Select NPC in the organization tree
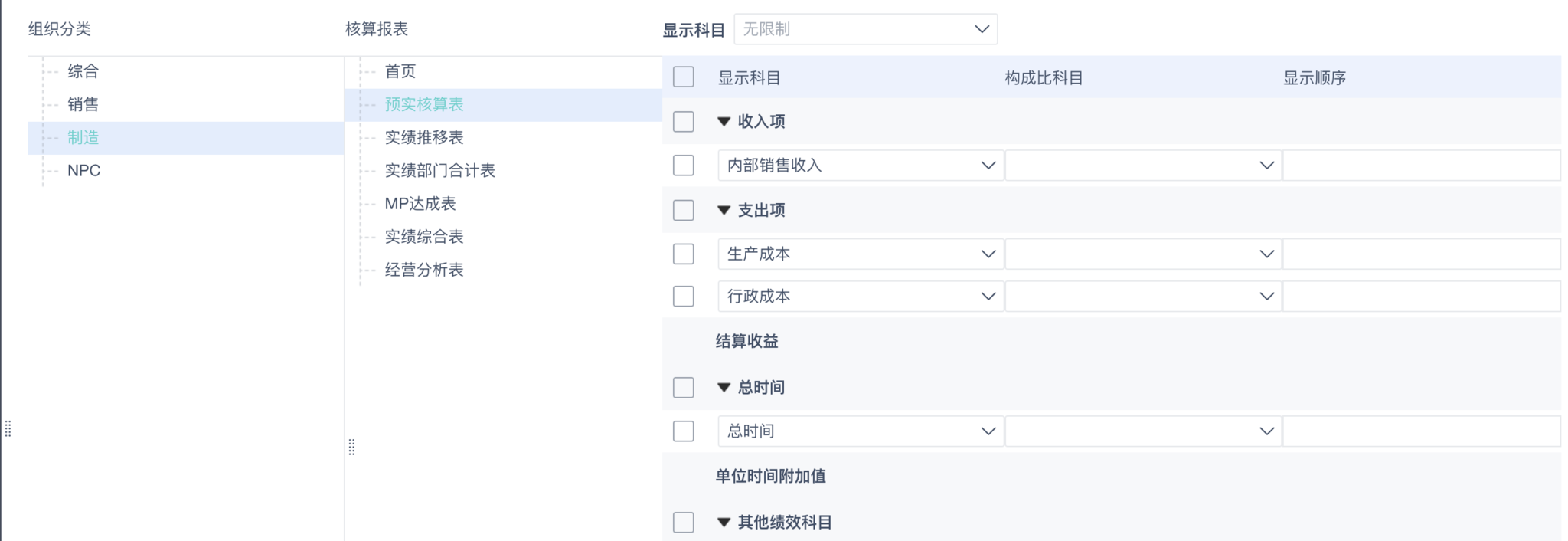Screen dimensions: 1568x541 pyautogui.click(x=83, y=170)
